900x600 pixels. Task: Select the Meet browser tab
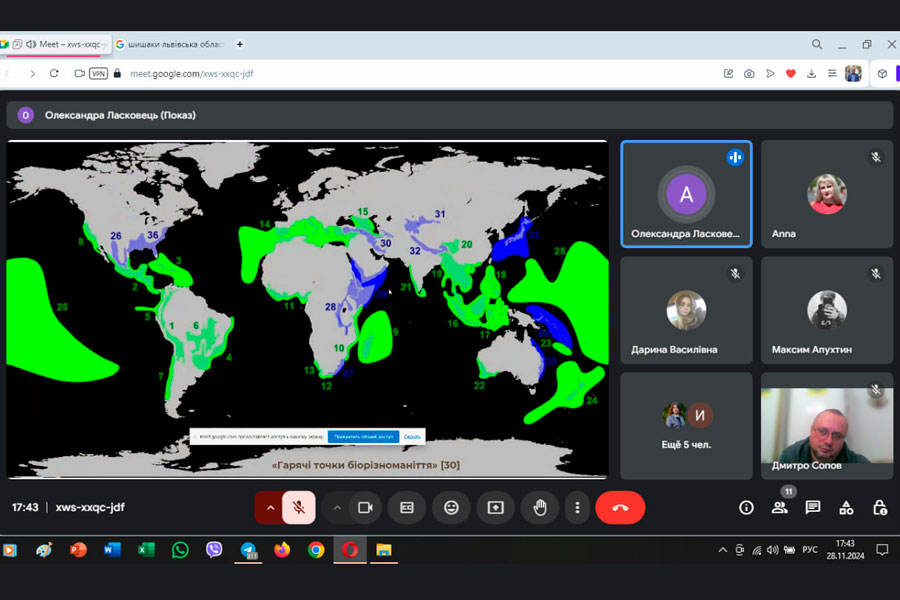point(70,44)
